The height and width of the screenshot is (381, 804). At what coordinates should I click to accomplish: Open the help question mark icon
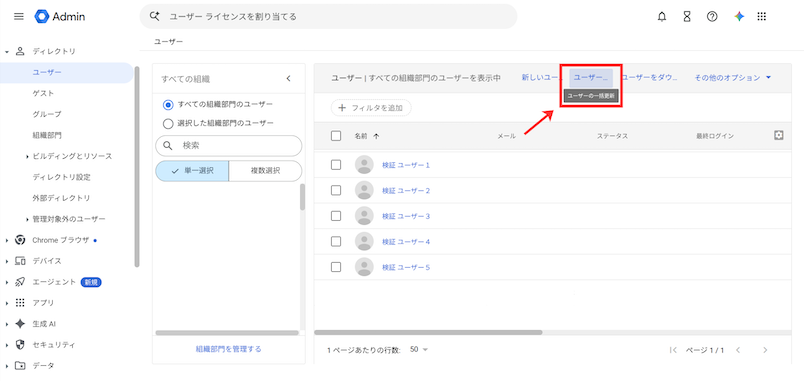click(712, 17)
